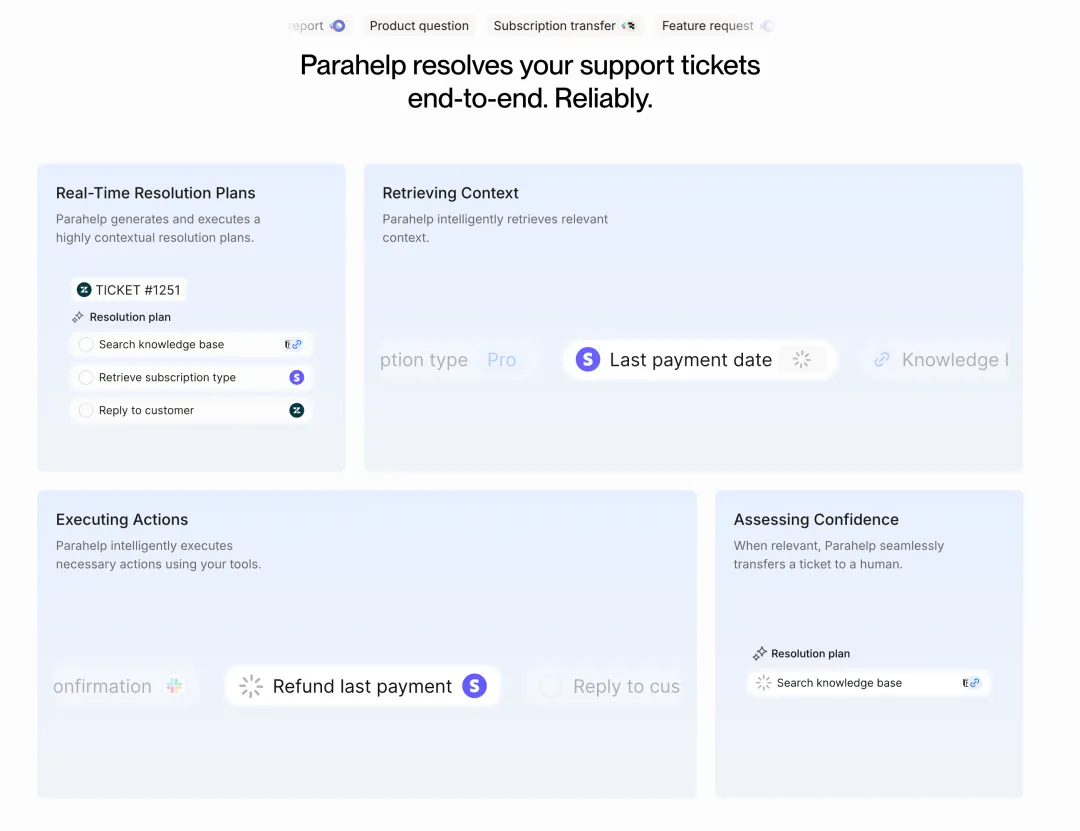Click the Stripe icon on Retrieve subscription type
The image size is (1080, 831).
tap(296, 377)
